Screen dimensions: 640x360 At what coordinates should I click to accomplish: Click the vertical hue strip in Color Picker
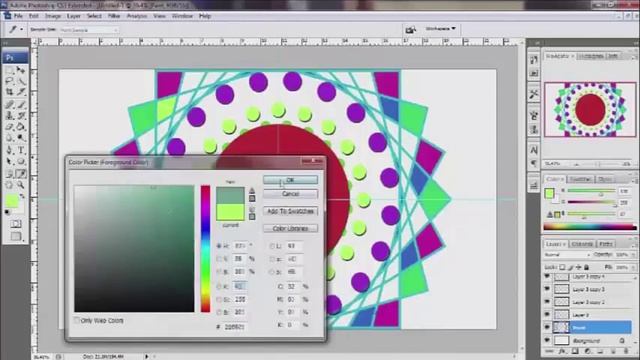pos(205,249)
